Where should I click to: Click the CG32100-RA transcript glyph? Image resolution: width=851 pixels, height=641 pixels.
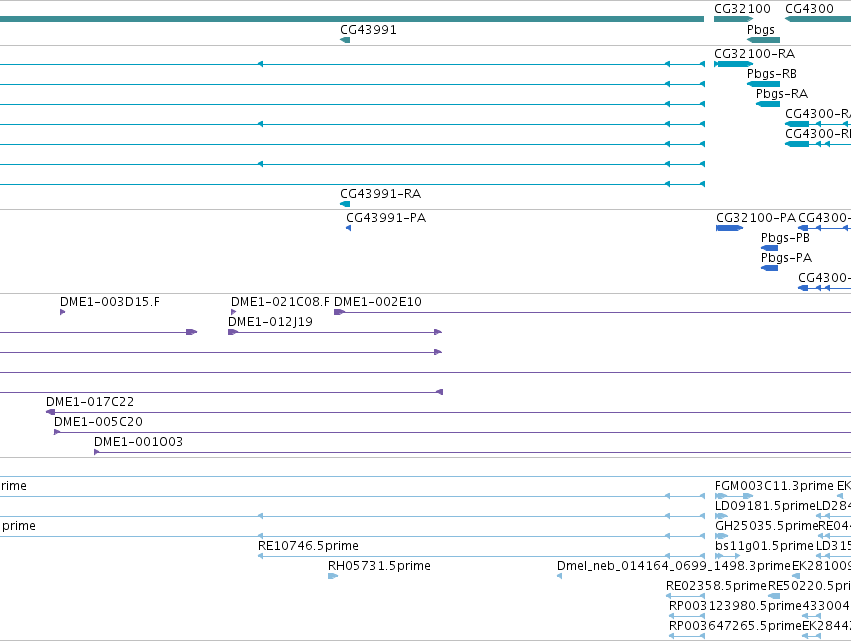(734, 64)
